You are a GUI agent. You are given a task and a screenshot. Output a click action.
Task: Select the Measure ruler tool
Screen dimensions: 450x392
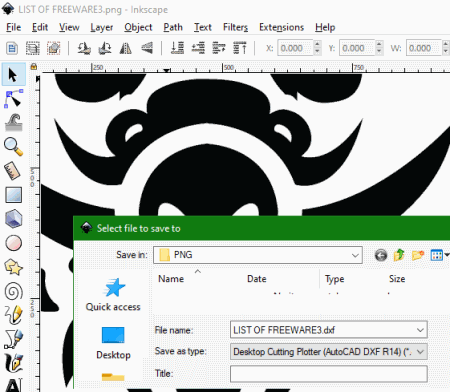[13, 171]
